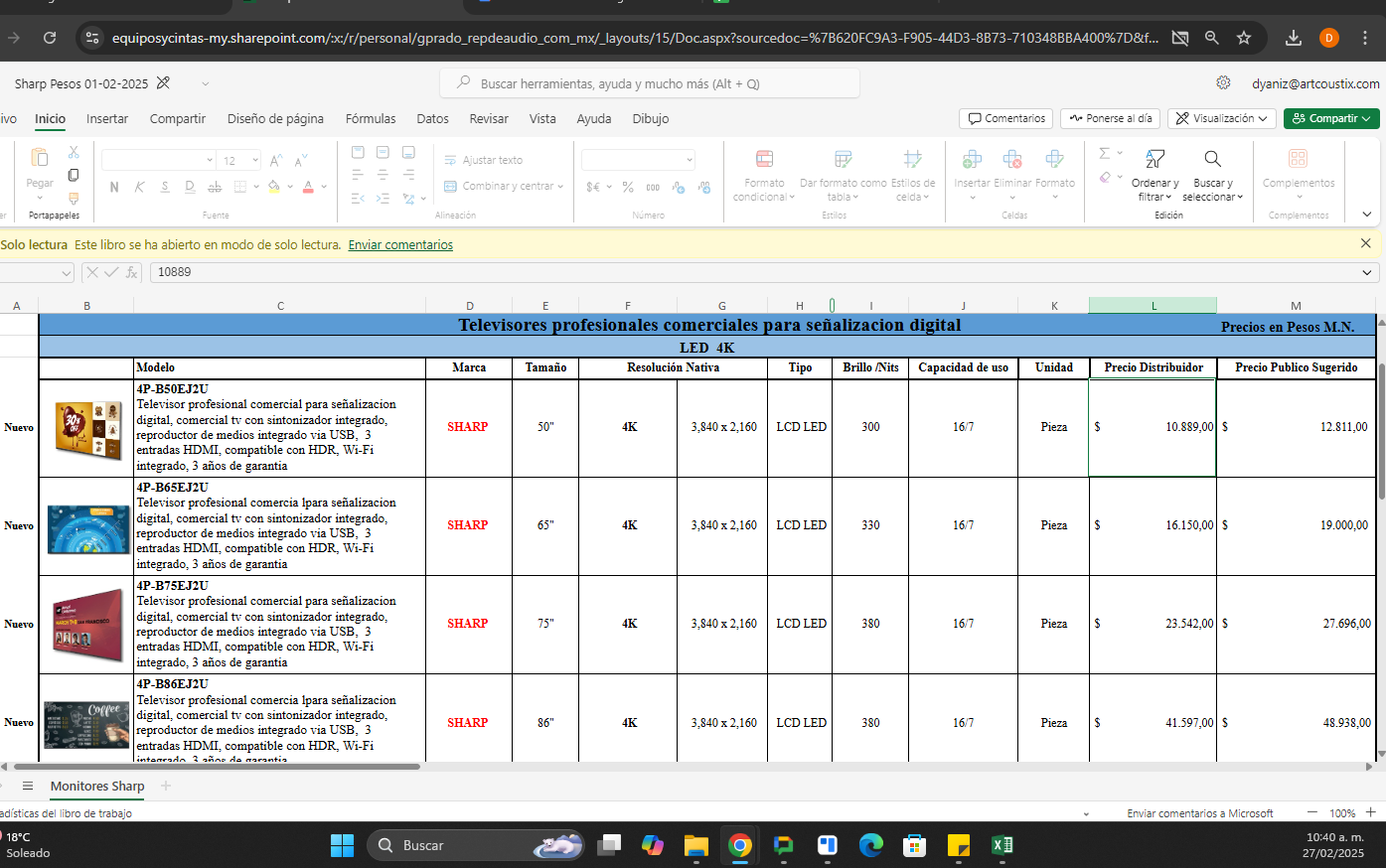The height and width of the screenshot is (868, 1386).
Task: Open Ordenar y filtrar
Action: click(1155, 175)
